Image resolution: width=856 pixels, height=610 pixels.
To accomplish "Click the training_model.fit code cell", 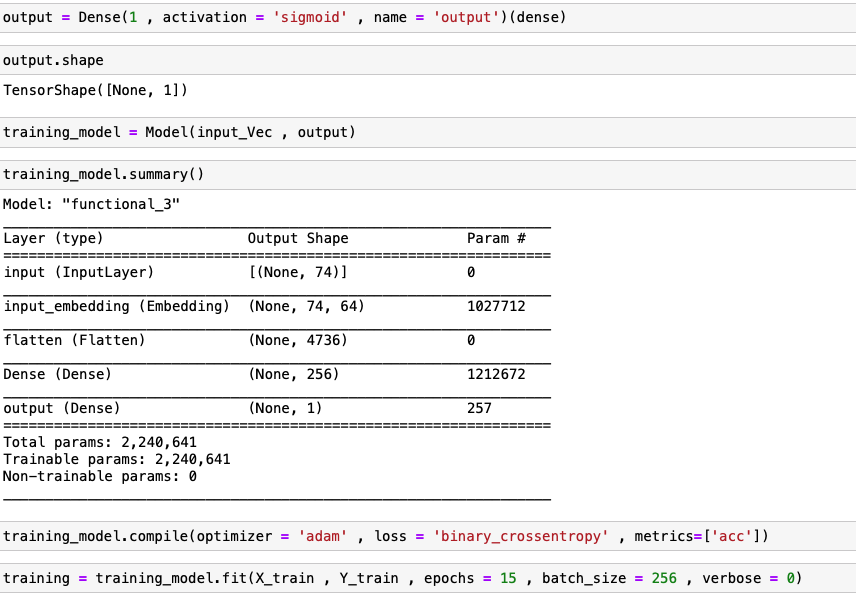I will pos(428,578).
